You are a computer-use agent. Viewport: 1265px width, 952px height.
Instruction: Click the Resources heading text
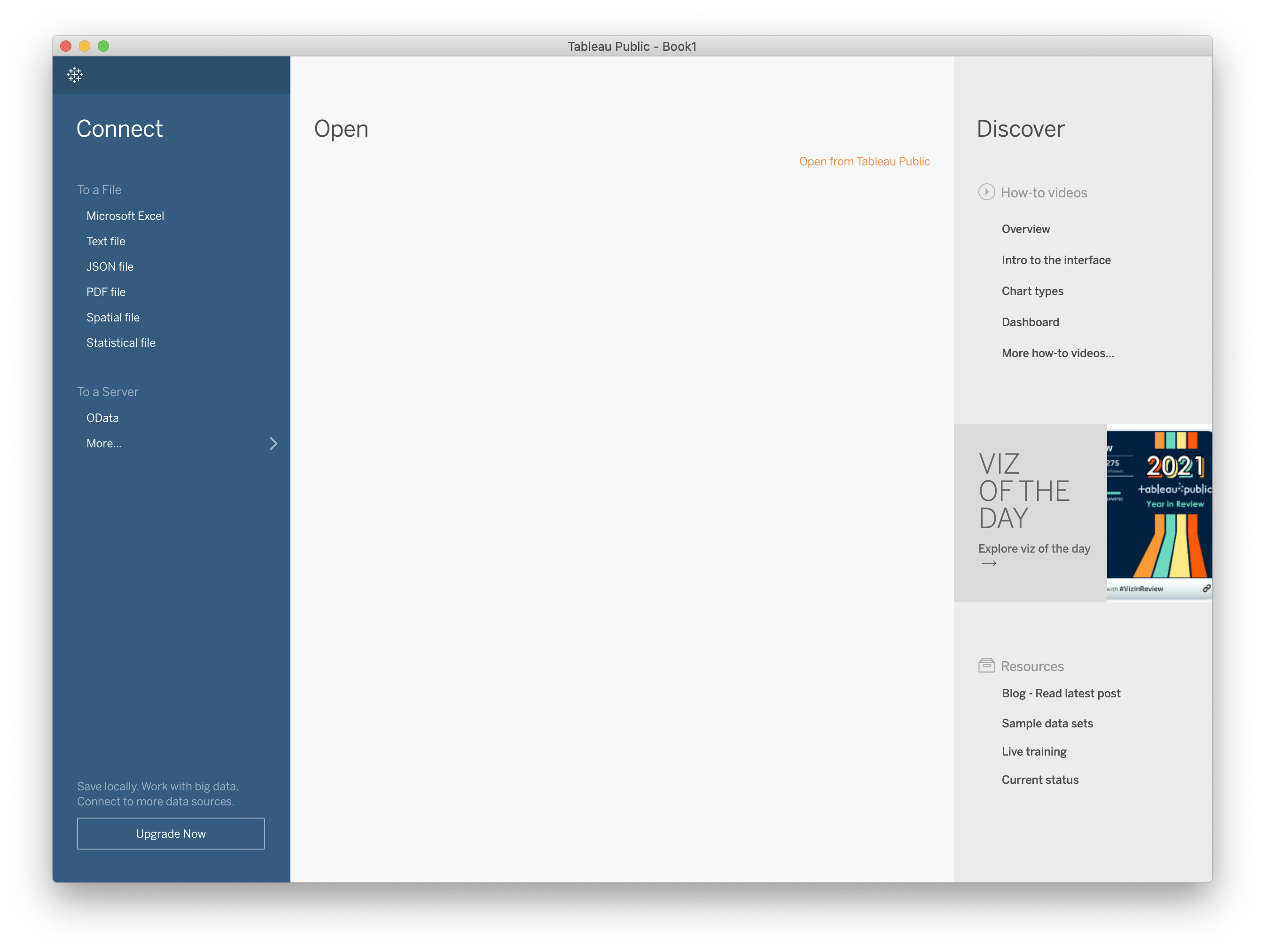coord(1032,666)
